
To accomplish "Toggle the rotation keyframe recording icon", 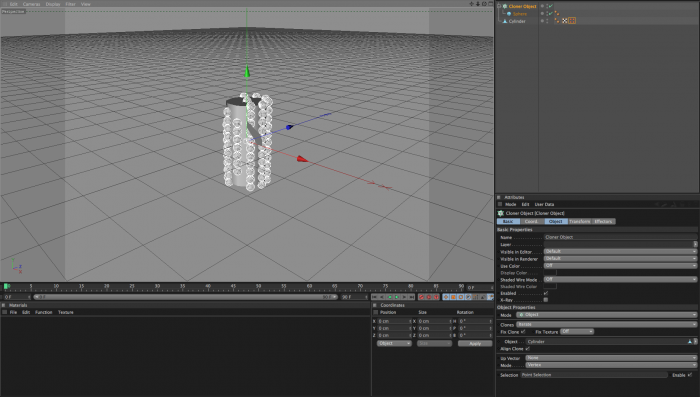I will [x=461, y=297].
